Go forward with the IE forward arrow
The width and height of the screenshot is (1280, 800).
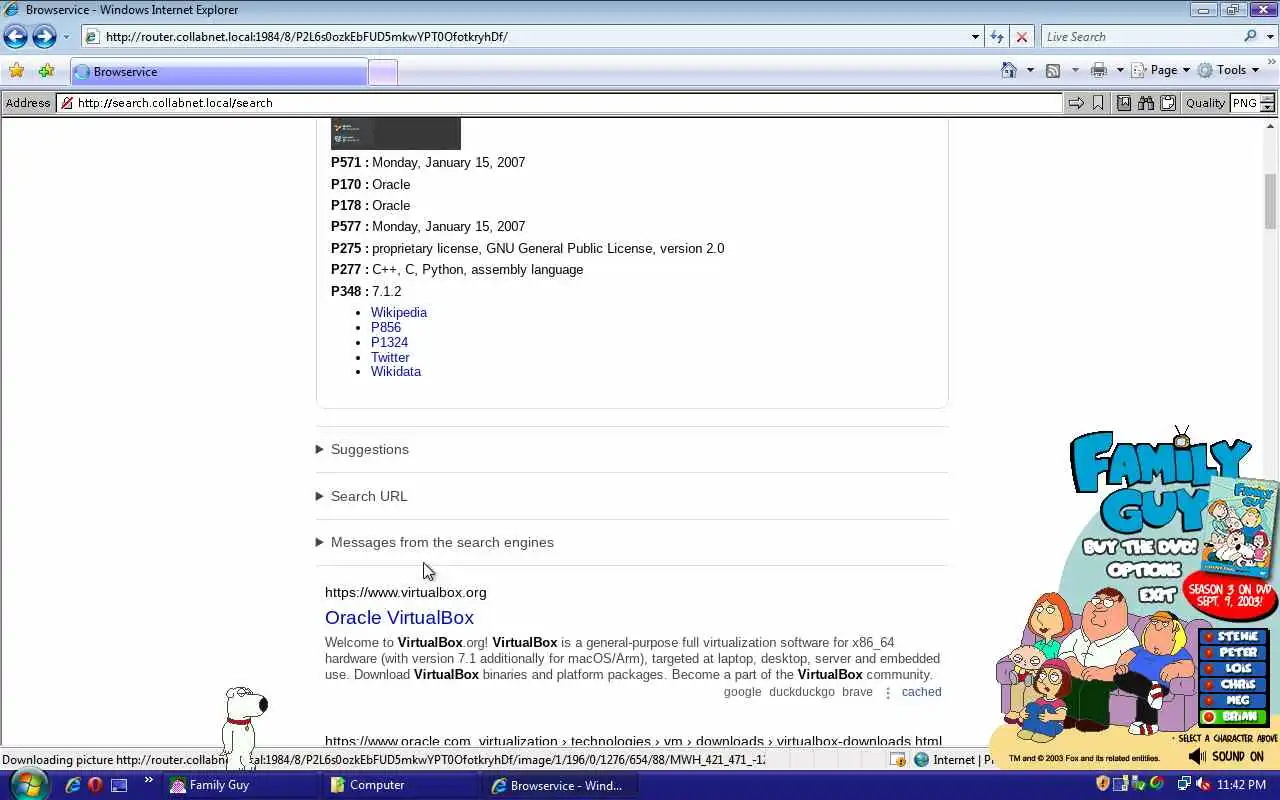tap(44, 37)
